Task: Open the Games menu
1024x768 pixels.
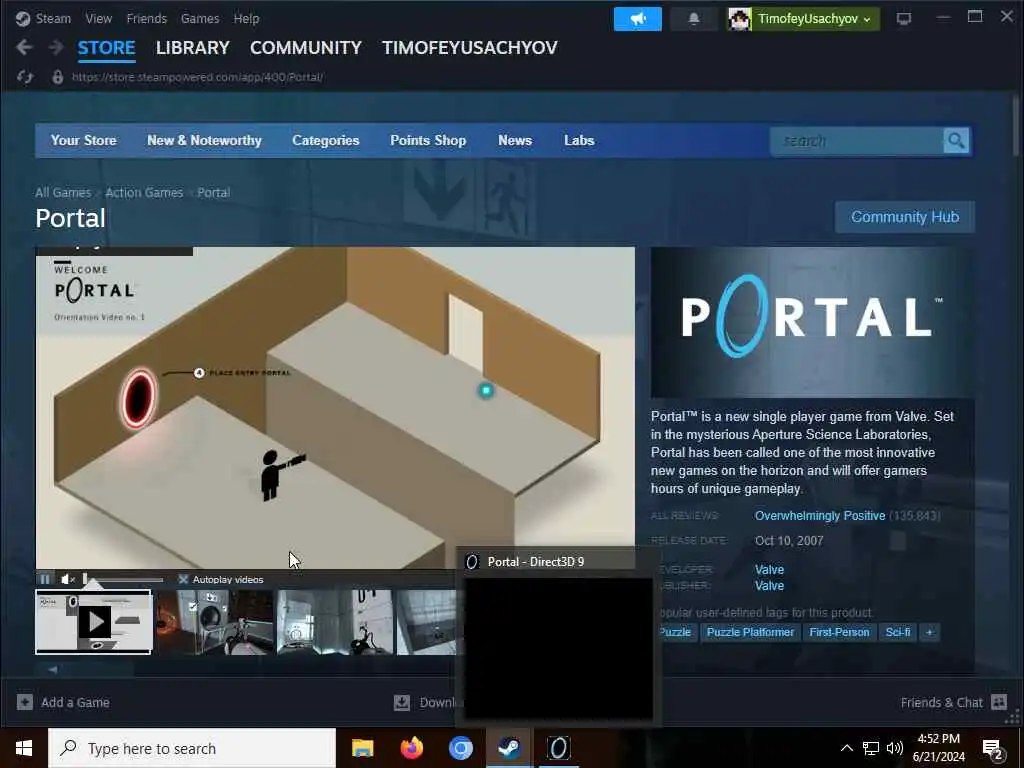Action: [x=200, y=18]
